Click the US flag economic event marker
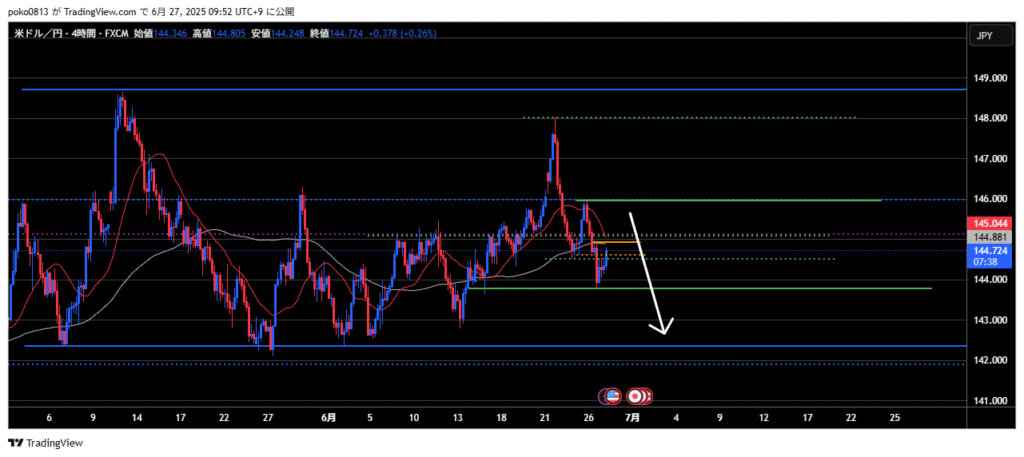The height and width of the screenshot is (457, 1024). pyautogui.click(x=612, y=396)
